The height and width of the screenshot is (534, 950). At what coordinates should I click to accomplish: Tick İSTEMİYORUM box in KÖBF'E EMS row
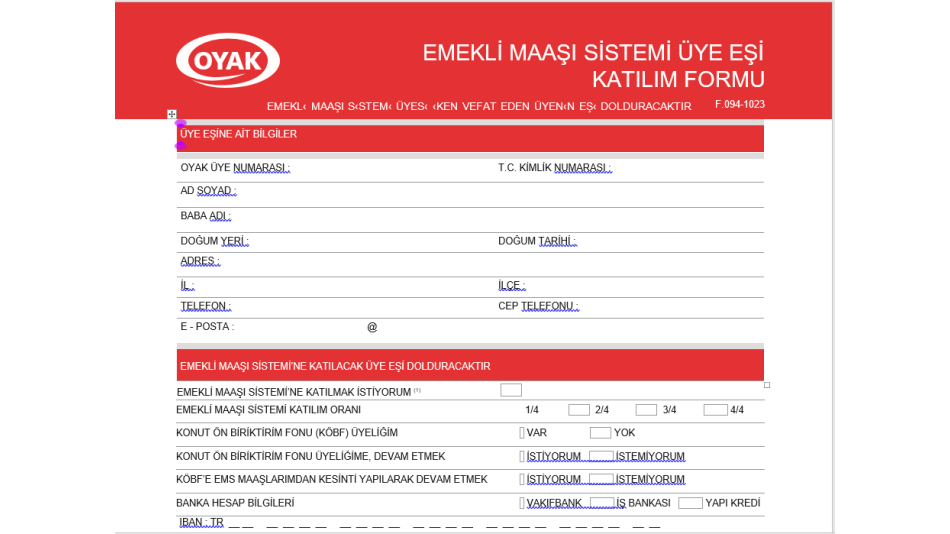pyautogui.click(x=601, y=479)
